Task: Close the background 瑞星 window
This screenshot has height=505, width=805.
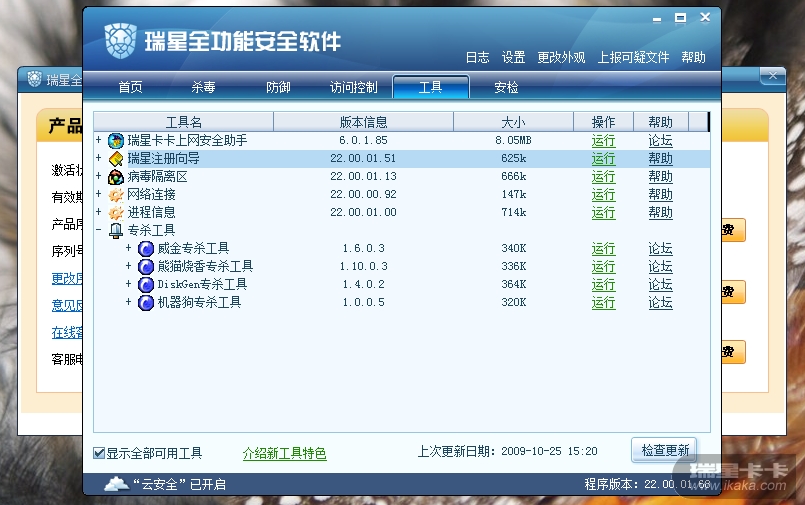Action: [773, 75]
